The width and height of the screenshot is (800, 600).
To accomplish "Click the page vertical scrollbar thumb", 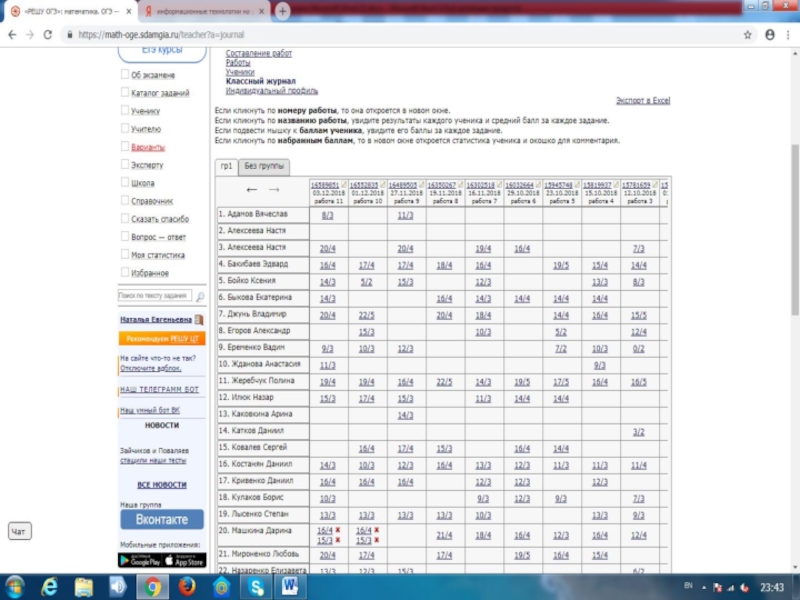I will click(795, 230).
